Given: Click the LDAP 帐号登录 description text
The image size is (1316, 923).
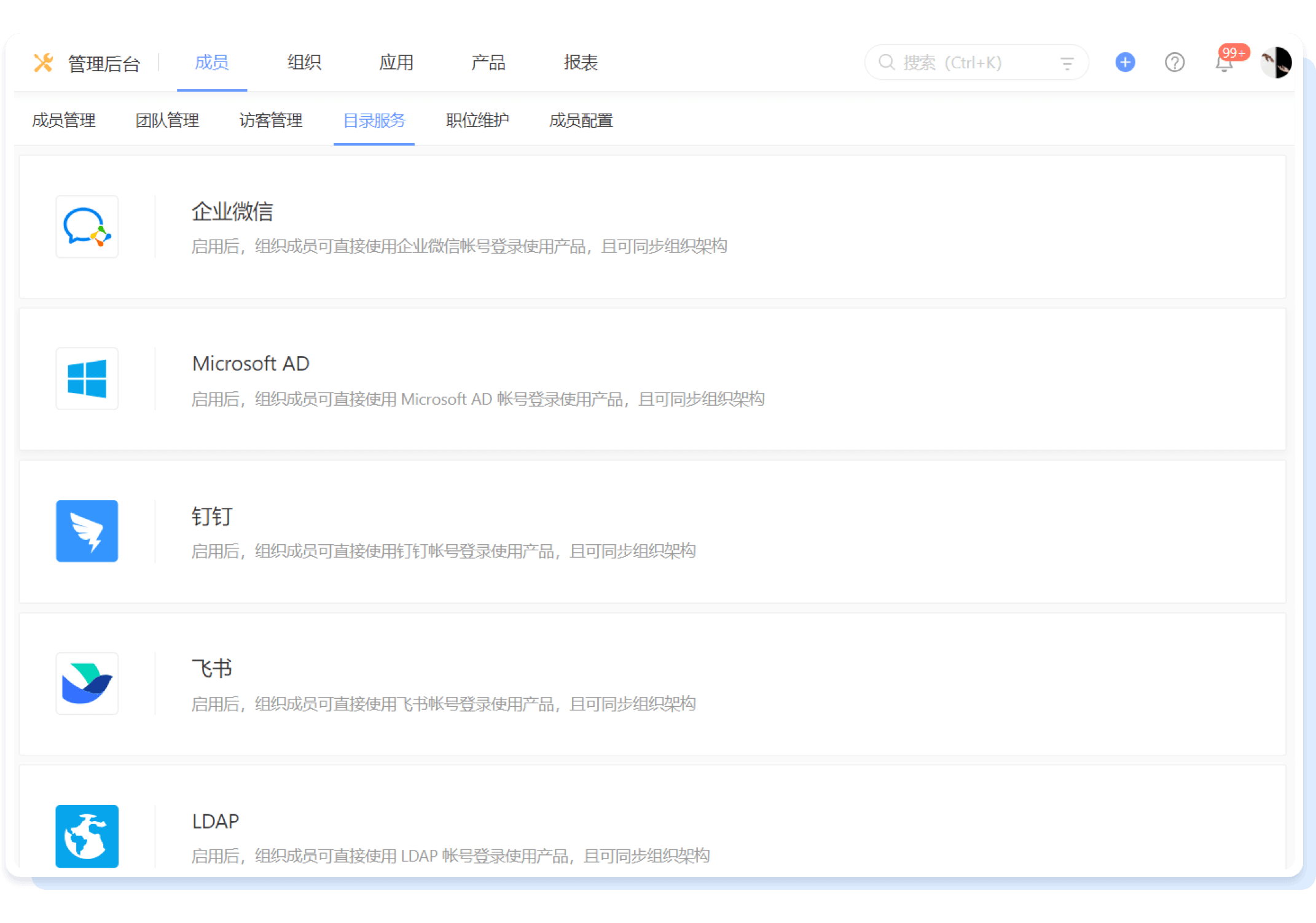Looking at the screenshot, I should (x=451, y=856).
